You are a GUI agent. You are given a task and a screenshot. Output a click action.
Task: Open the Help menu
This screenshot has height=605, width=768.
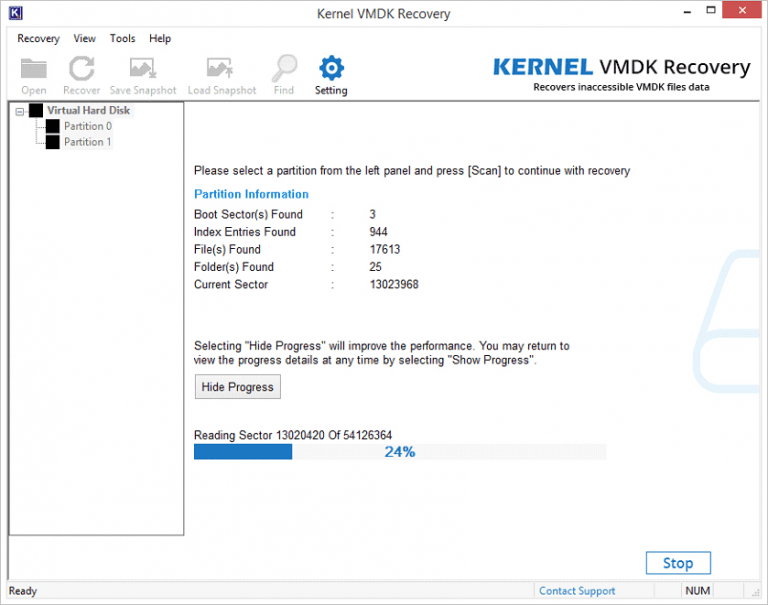coord(160,38)
